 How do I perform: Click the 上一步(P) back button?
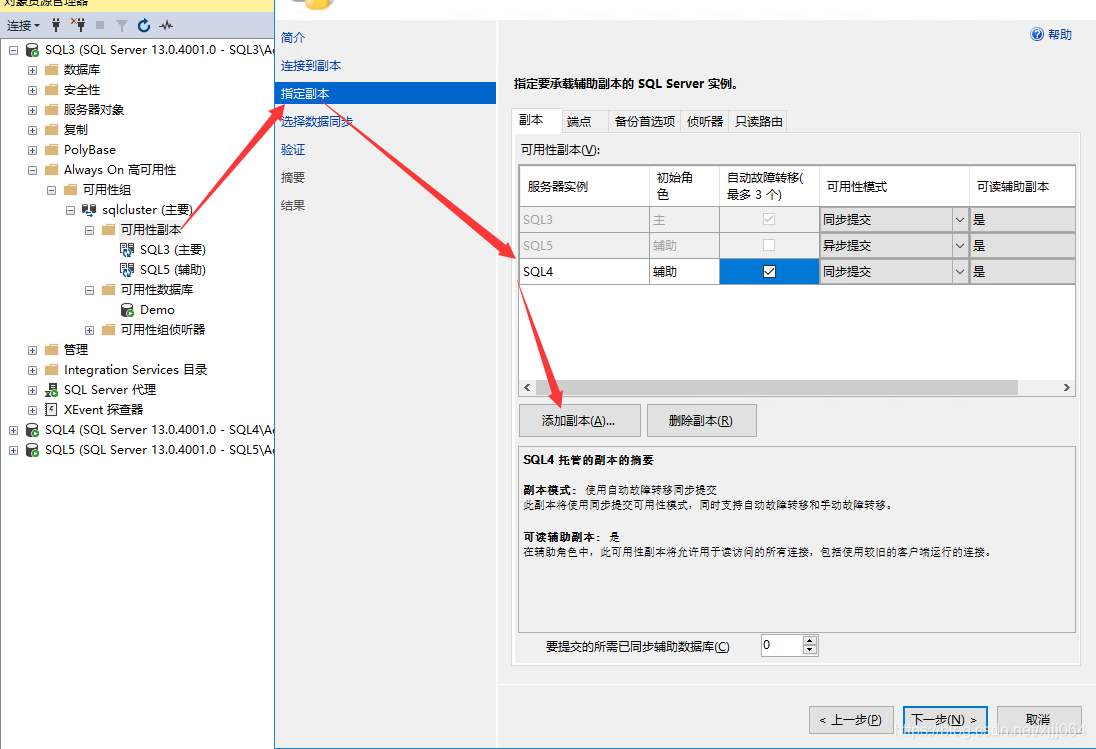coord(851,720)
